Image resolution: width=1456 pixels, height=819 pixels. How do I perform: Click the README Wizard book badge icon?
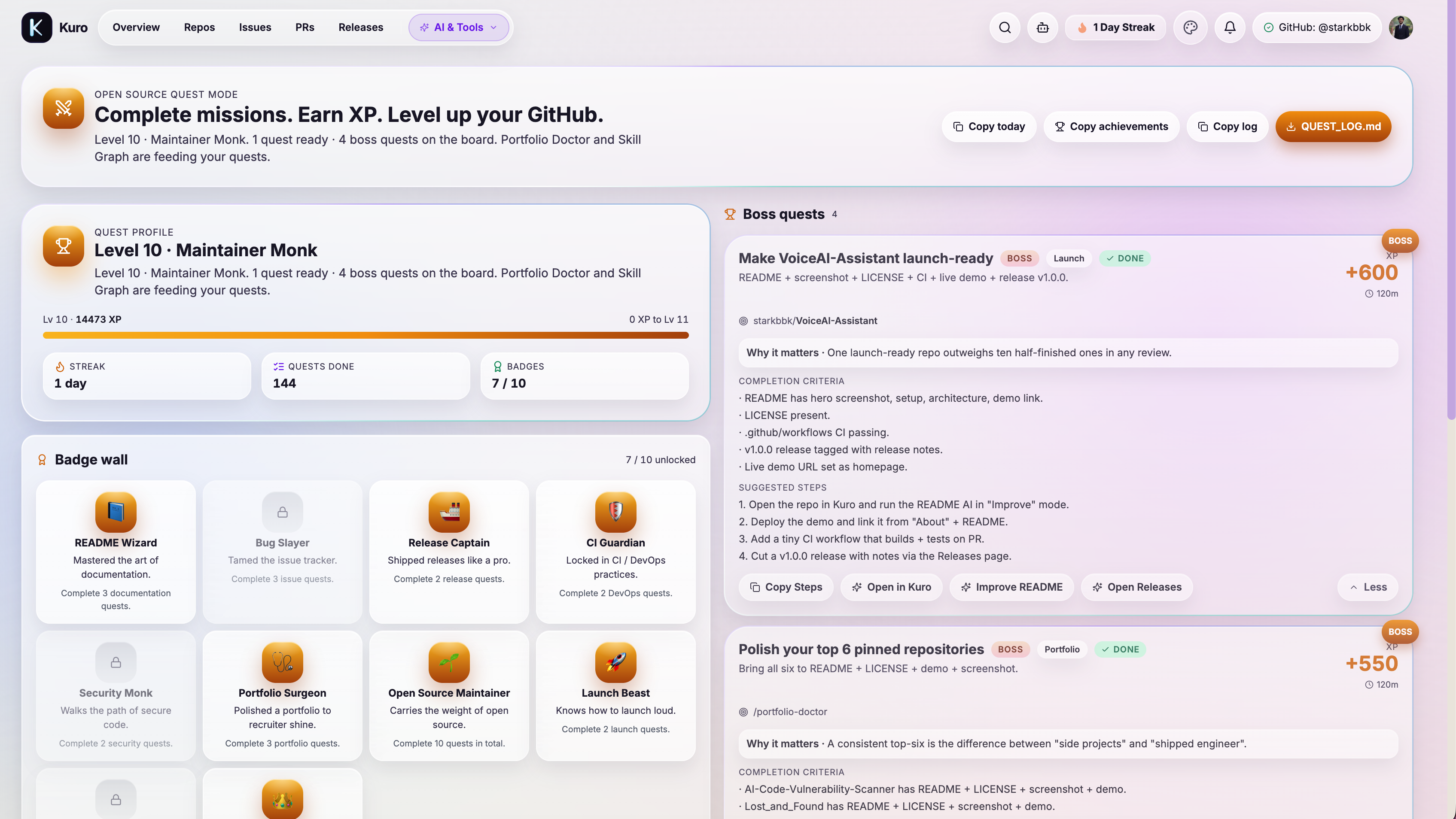(x=116, y=512)
